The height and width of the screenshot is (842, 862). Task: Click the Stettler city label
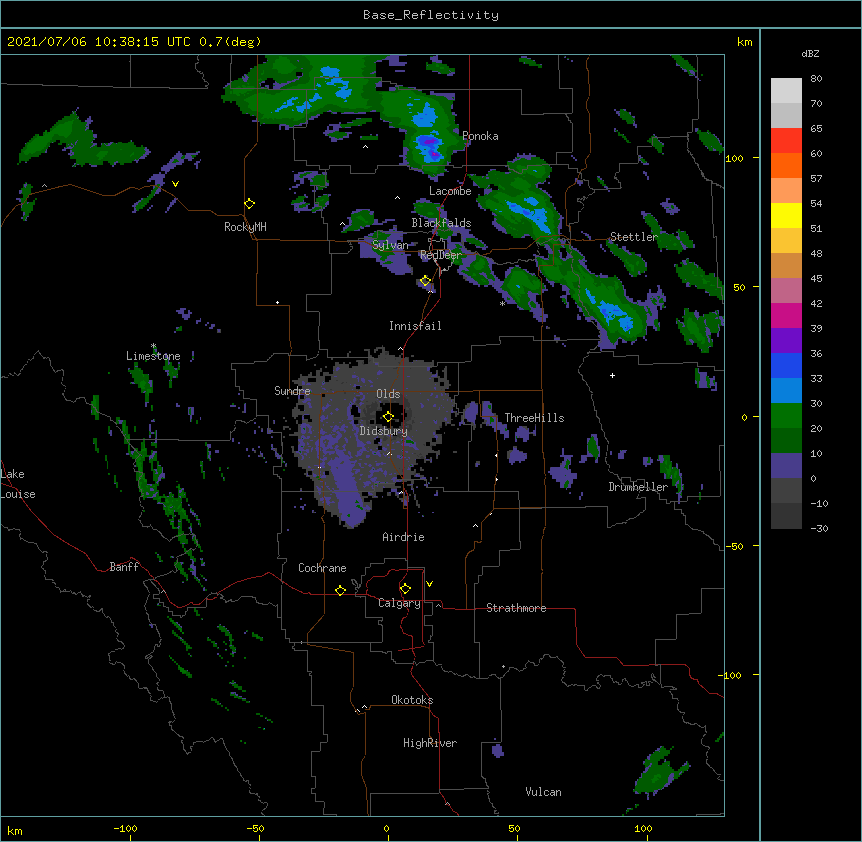634,237
